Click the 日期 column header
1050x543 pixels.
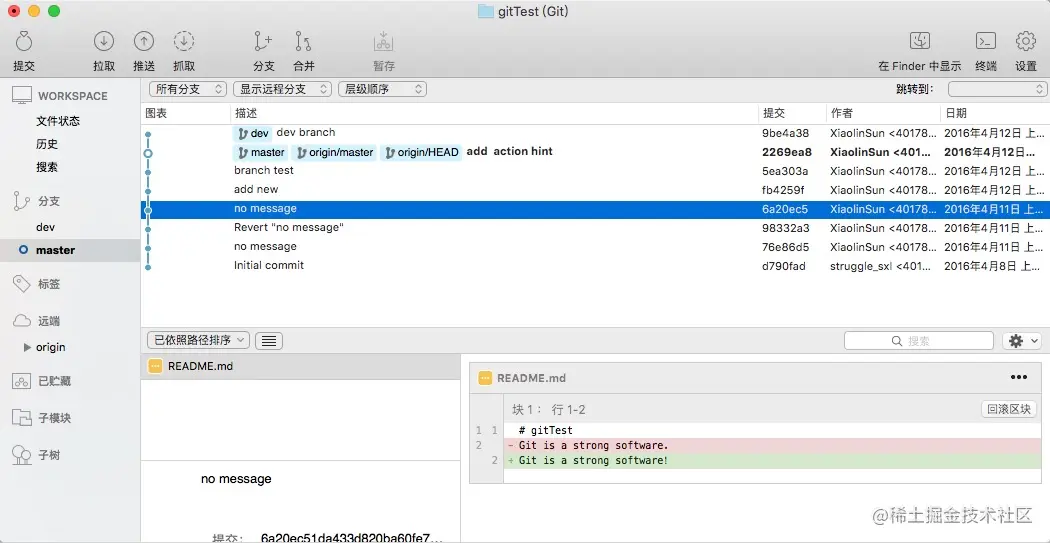(994, 114)
